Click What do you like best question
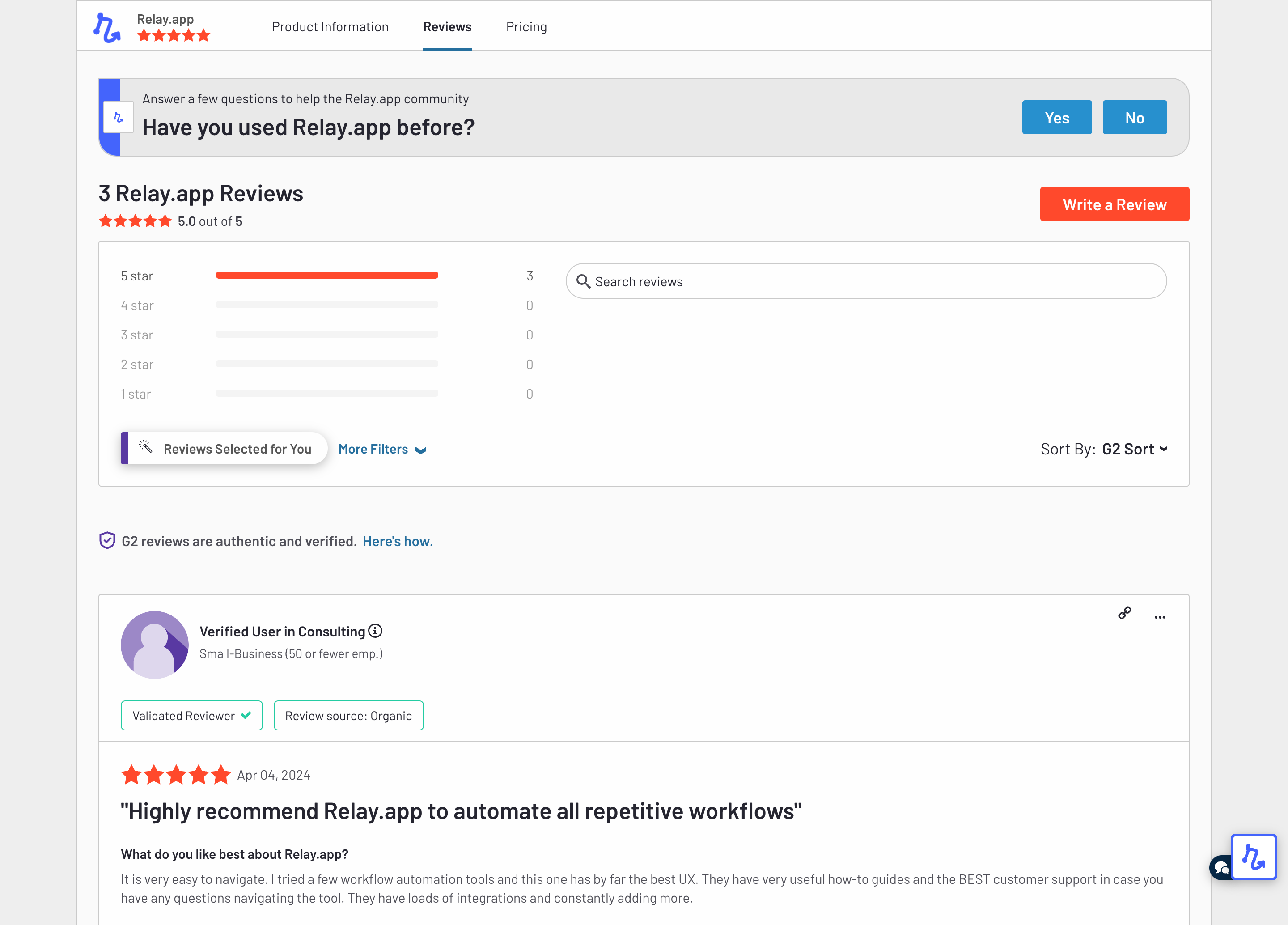Screen dimensions: 1288x925 (x=234, y=854)
